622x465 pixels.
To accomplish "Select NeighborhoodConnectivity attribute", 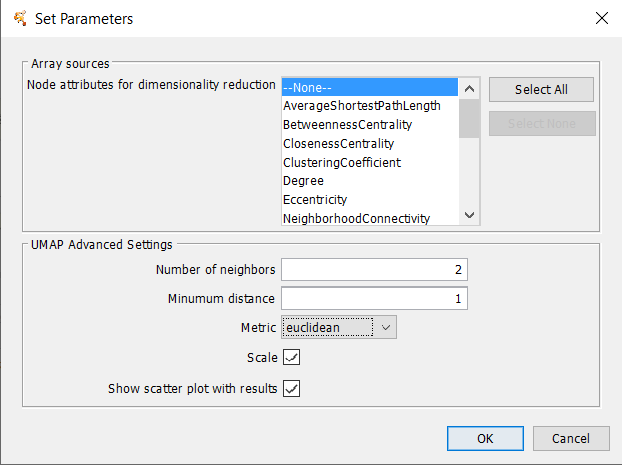I will [370, 218].
